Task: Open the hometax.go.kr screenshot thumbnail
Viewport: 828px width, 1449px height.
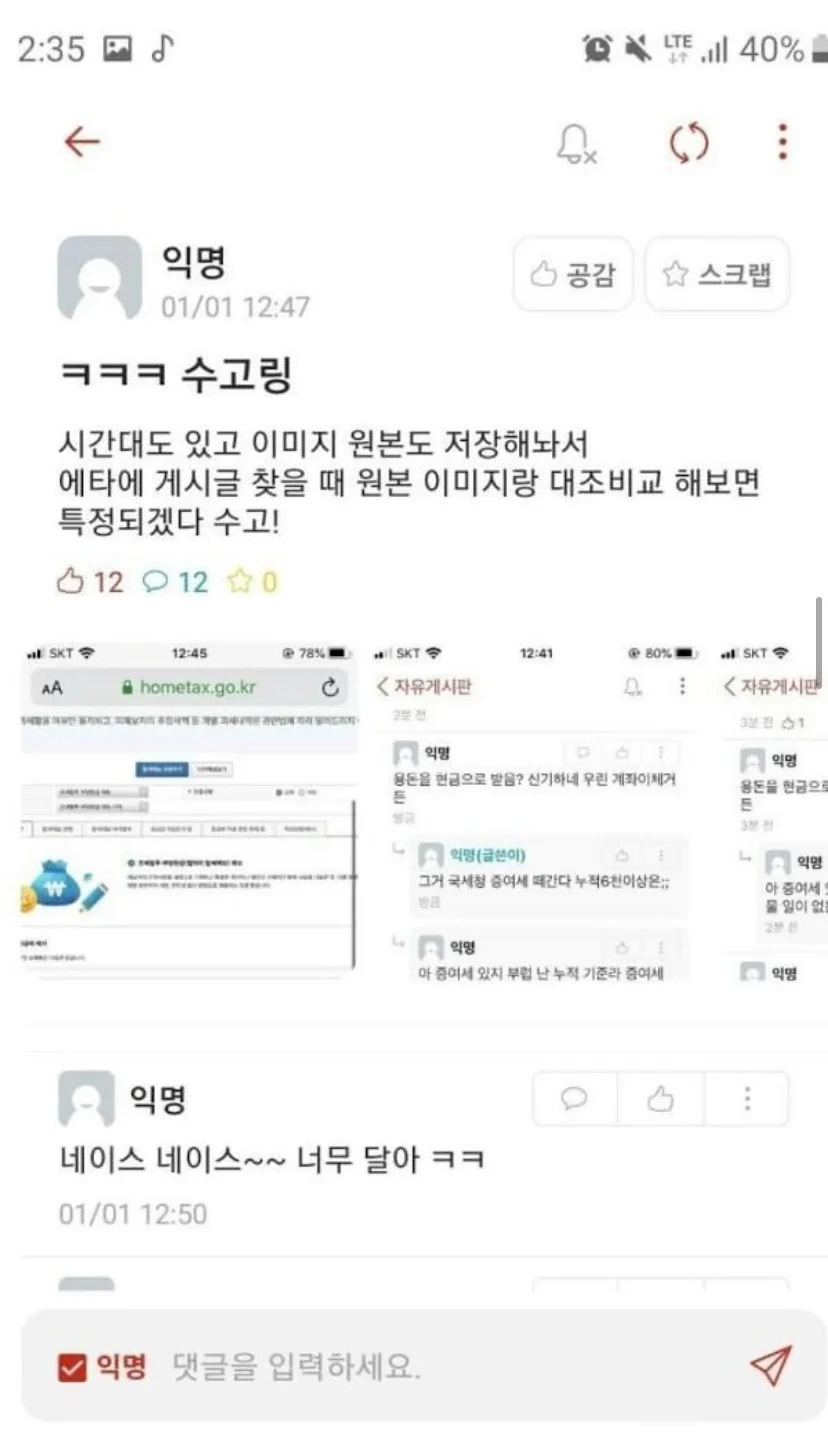Action: click(x=189, y=807)
